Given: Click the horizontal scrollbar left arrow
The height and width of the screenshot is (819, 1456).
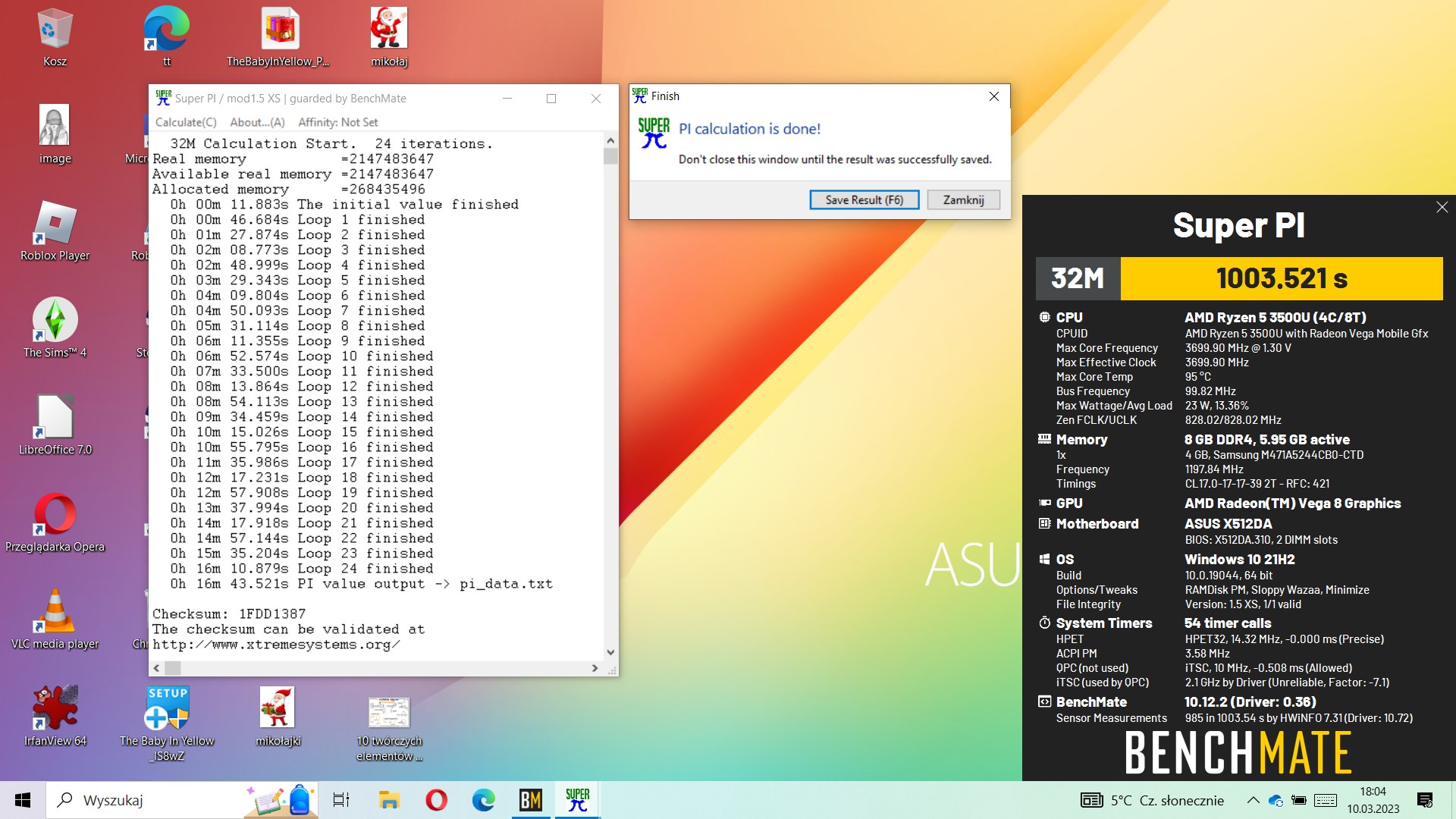Looking at the screenshot, I should point(157,668).
